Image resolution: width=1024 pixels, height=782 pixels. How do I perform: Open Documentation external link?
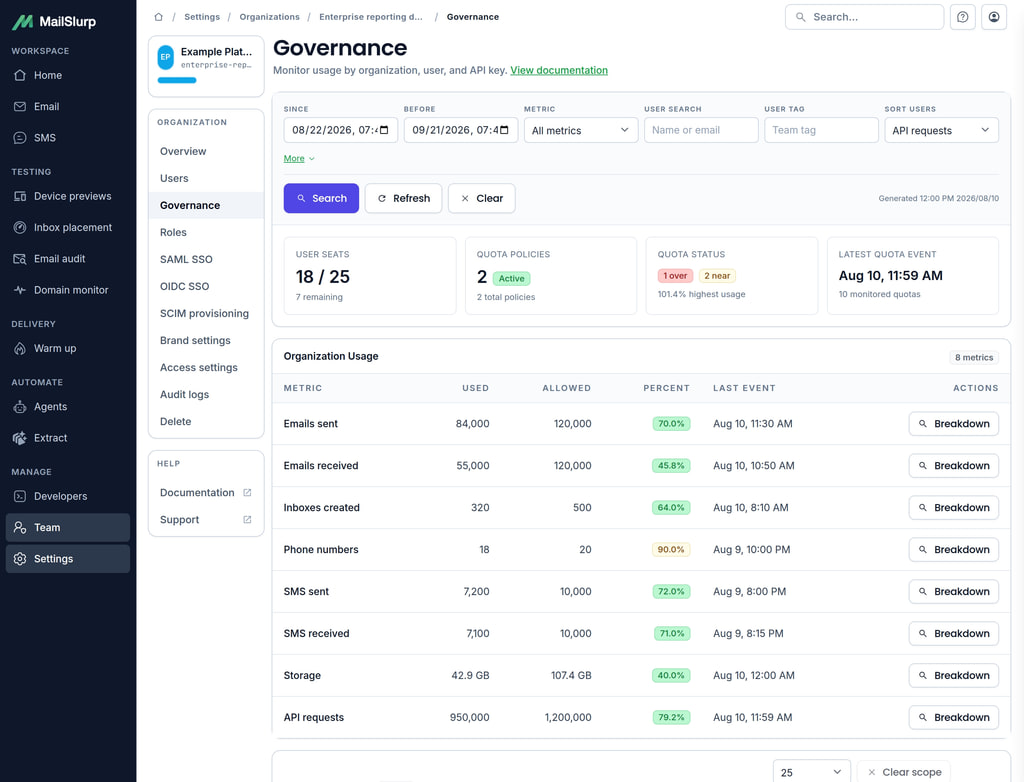pos(206,493)
